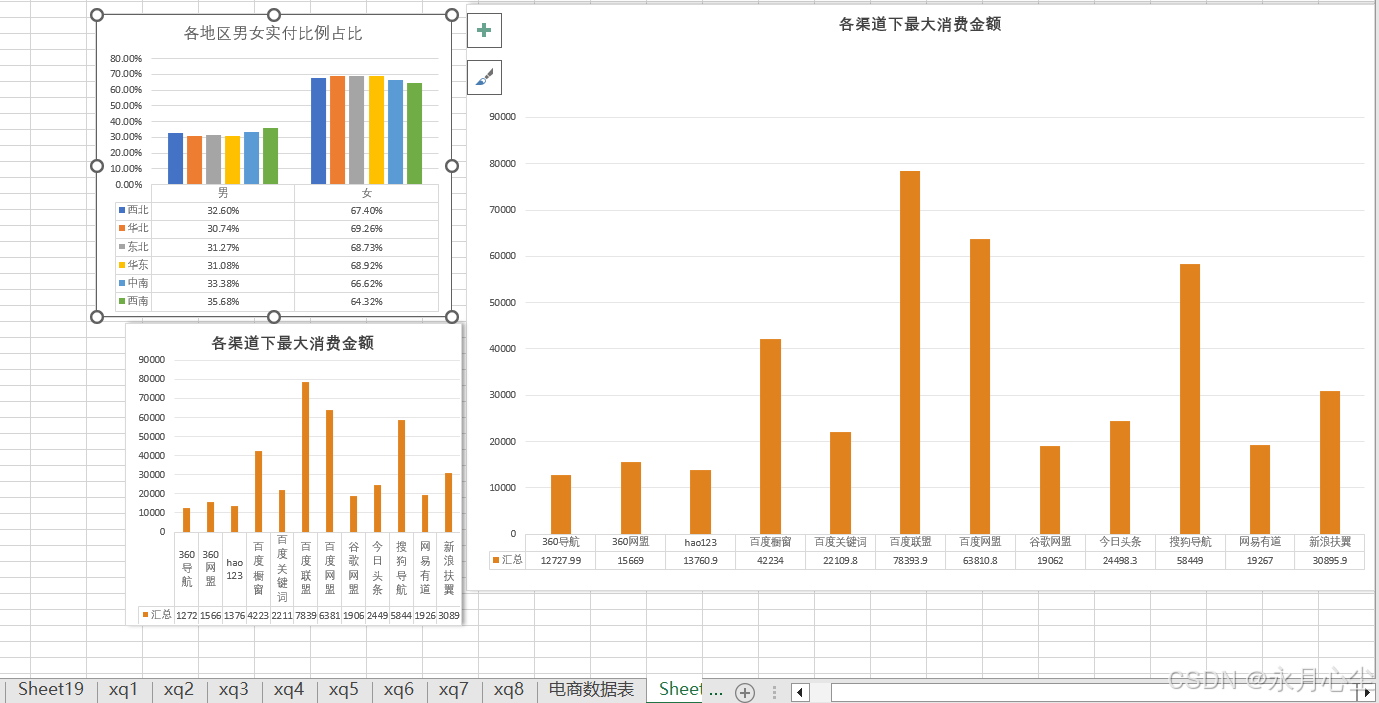The width and height of the screenshot is (1379, 703).
Task: Open the xq3 sheet tab
Action: 234,689
